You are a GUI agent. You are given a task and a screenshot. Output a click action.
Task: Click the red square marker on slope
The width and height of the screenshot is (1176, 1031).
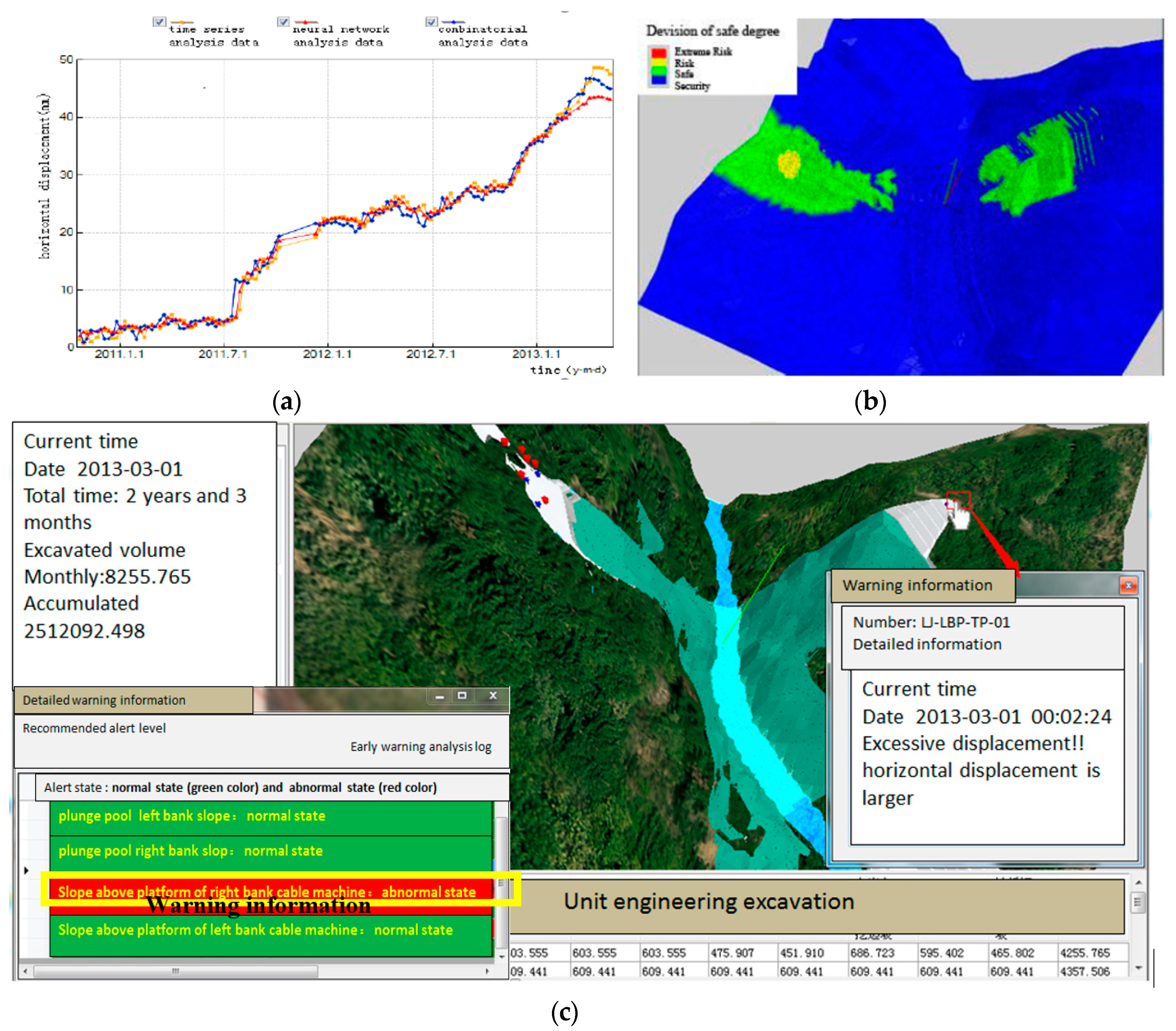click(958, 500)
